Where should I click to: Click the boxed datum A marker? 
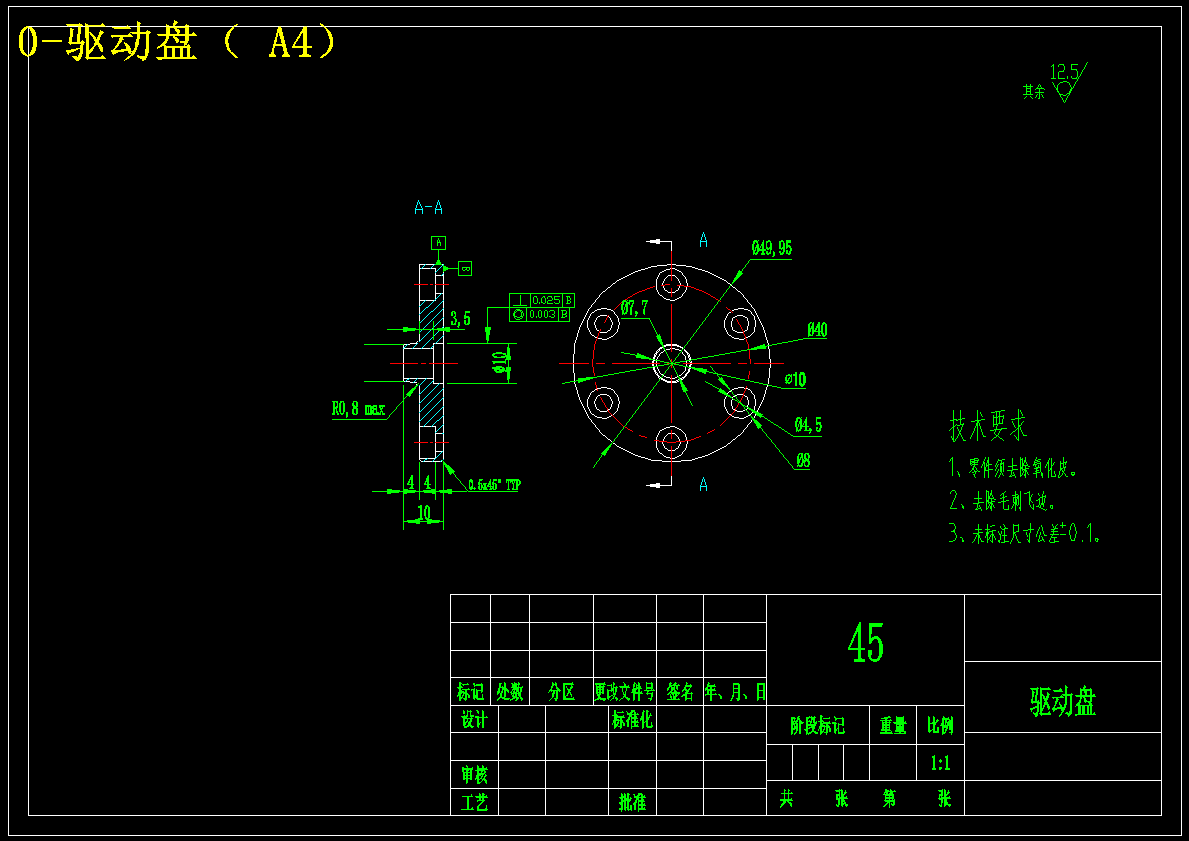(x=438, y=243)
